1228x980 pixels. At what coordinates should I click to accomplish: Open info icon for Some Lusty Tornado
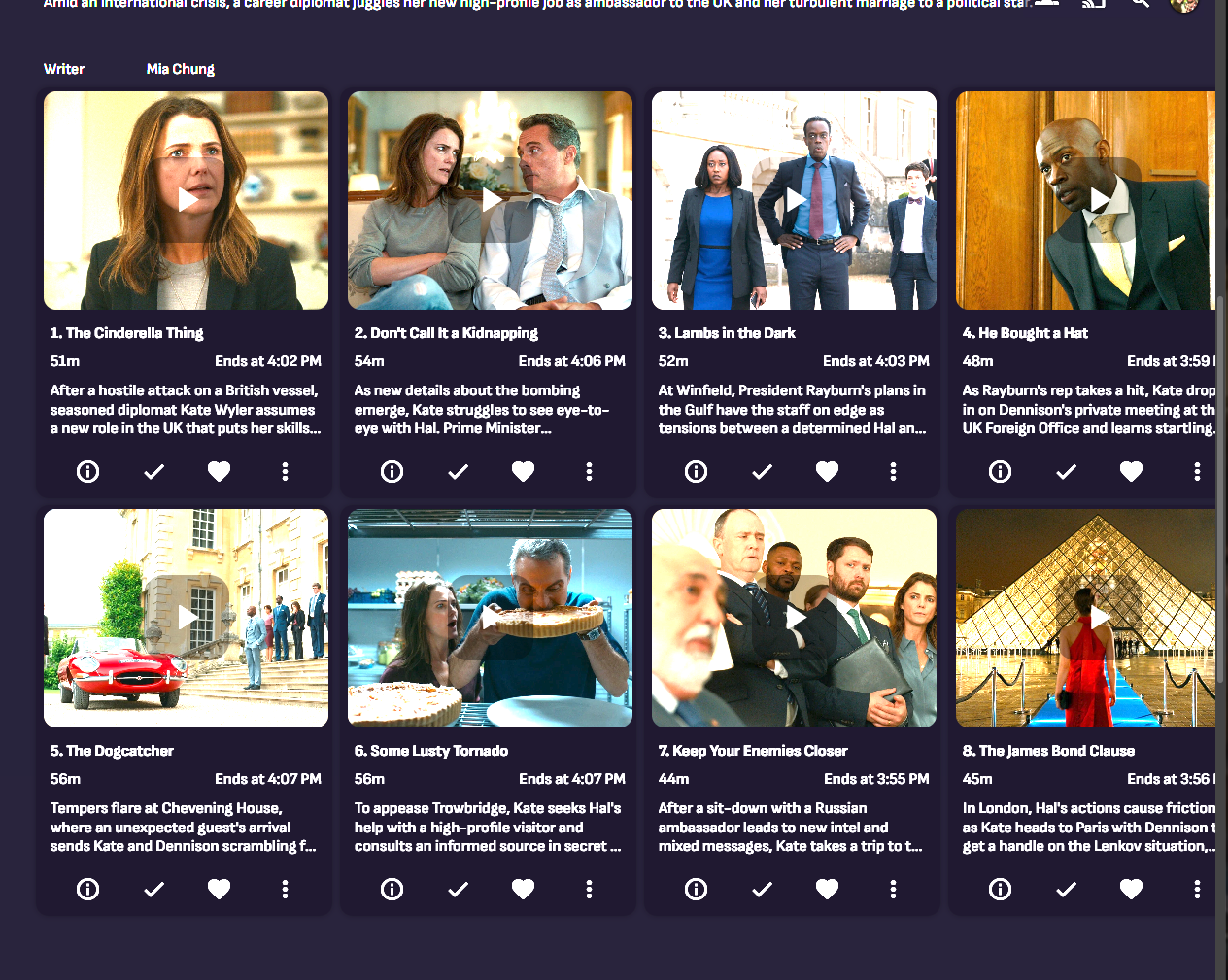click(x=392, y=890)
